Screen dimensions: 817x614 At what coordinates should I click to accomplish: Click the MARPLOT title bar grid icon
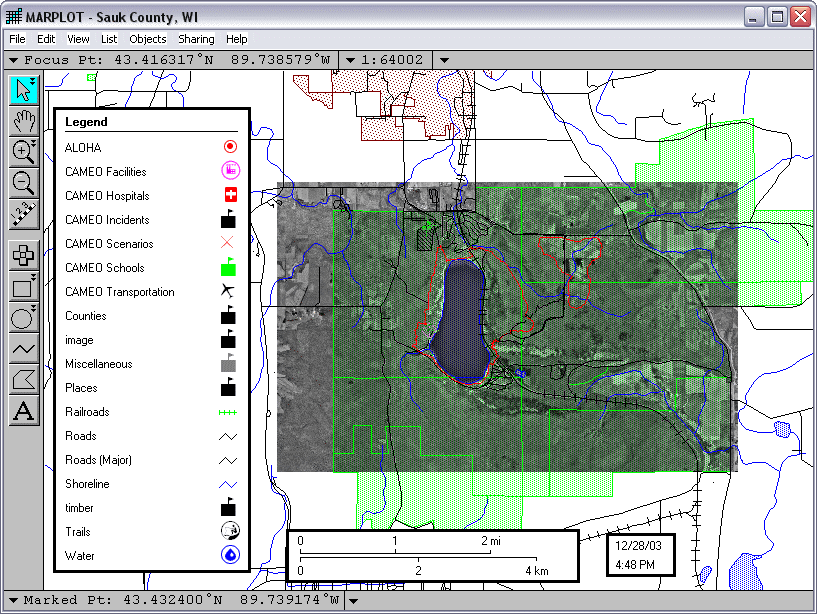(x=14, y=17)
